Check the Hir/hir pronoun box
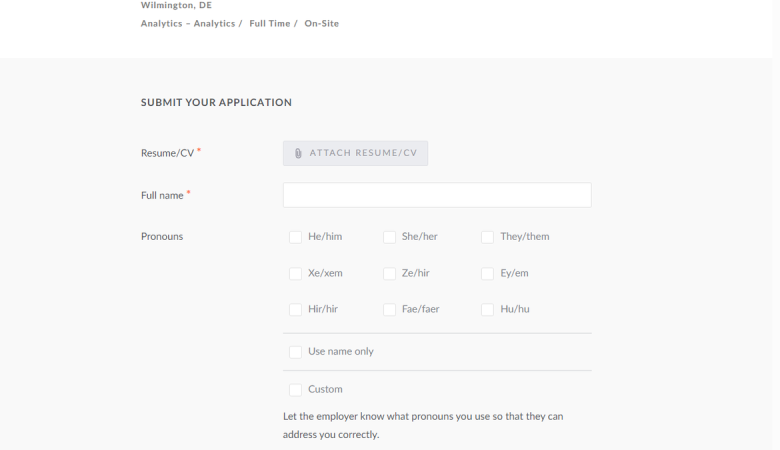 [295, 310]
